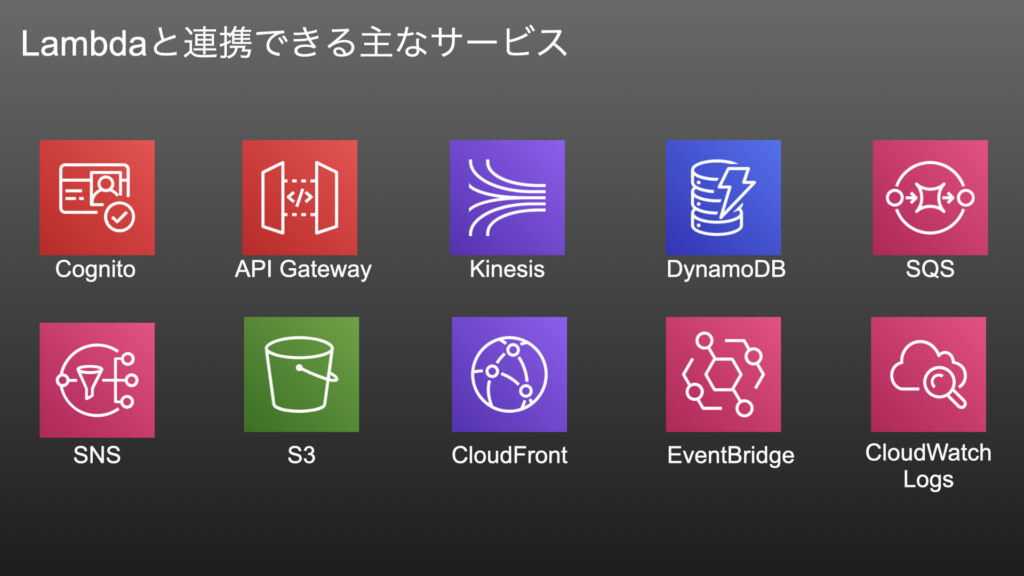Click the red Cognito service icon
The height and width of the screenshot is (576, 1024).
(97, 197)
